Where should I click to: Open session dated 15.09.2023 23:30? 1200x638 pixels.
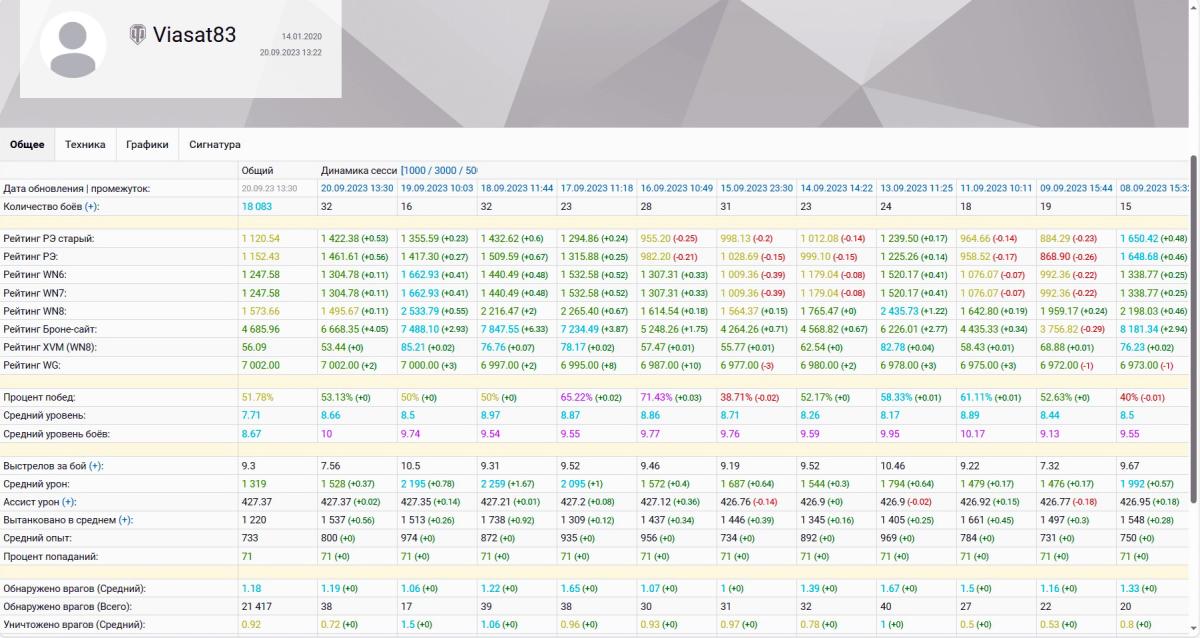757,188
